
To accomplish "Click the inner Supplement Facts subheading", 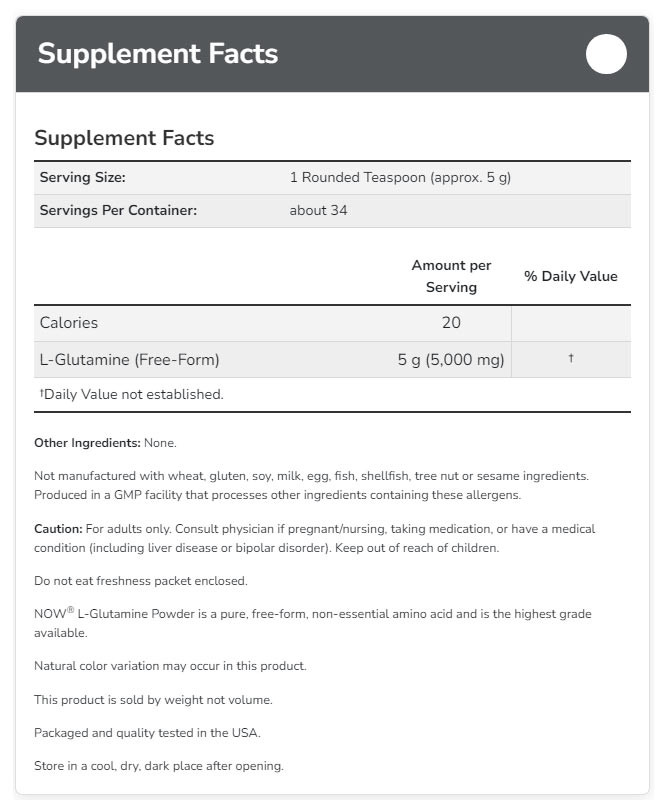I will tap(124, 138).
